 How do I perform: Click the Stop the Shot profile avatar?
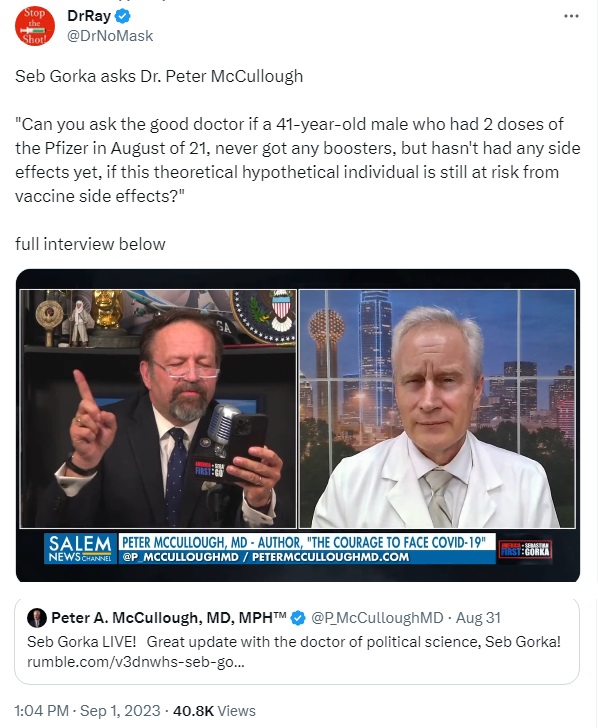pyautogui.click(x=35, y=26)
